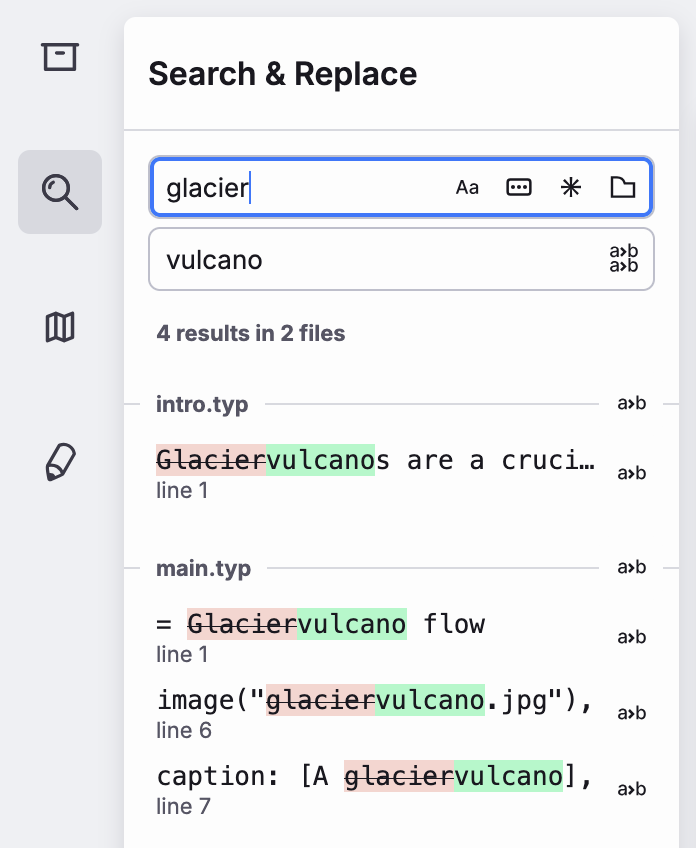696x848 pixels.
Task: Replace match in '= Glacier flow' row
Action: pyautogui.click(x=632, y=637)
